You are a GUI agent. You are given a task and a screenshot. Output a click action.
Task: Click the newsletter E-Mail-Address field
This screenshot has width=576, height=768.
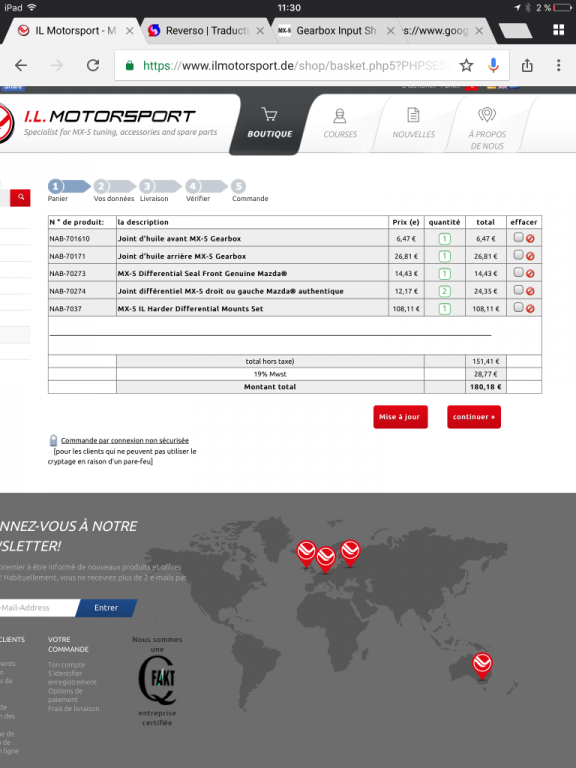[x=37, y=608]
